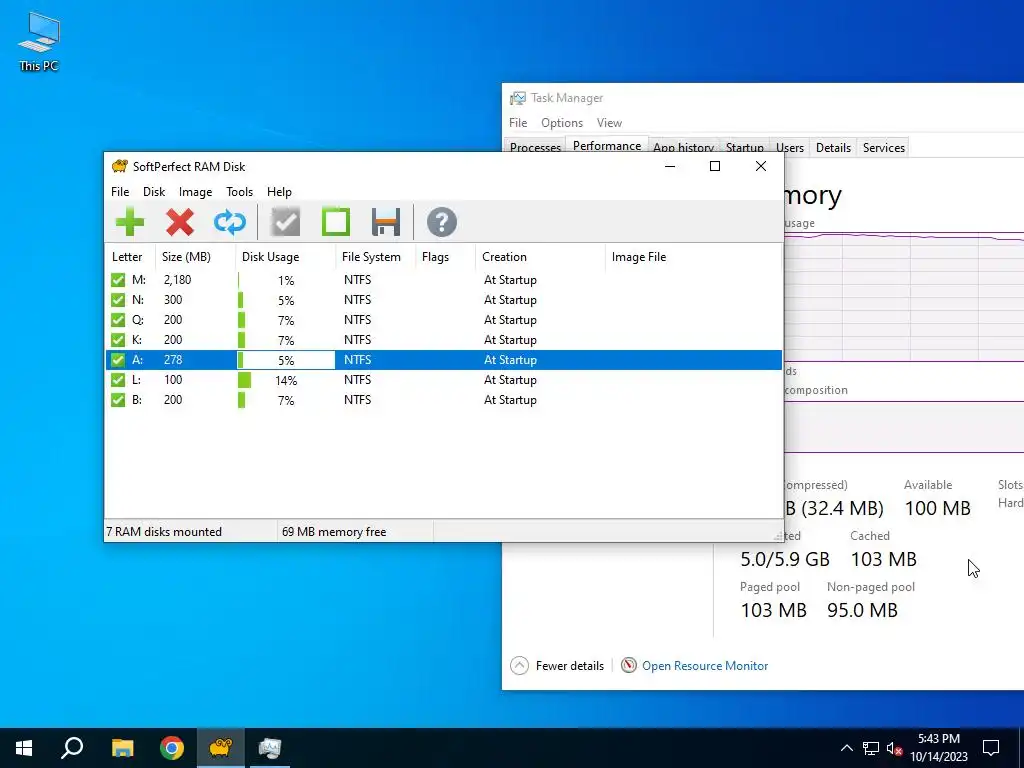Open the notification center icon
The height and width of the screenshot is (768, 1024).
click(991, 748)
